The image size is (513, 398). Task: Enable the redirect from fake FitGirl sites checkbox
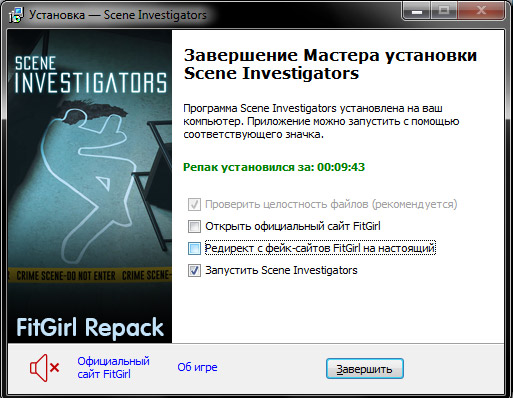194,248
